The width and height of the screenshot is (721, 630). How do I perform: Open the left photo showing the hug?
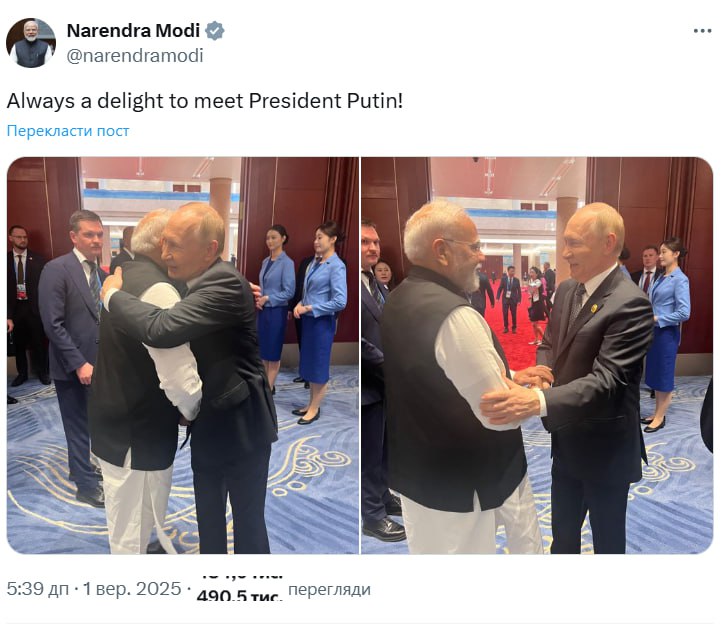(182, 355)
